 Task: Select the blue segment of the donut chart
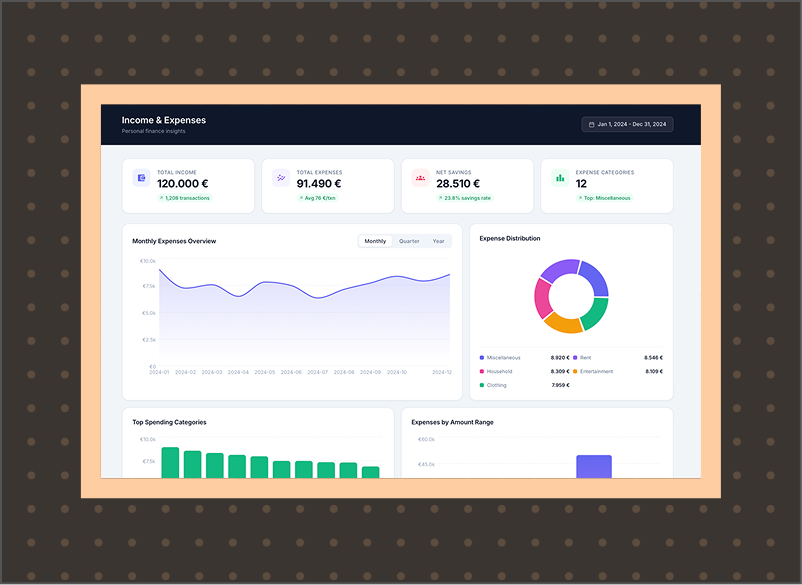[x=595, y=278]
